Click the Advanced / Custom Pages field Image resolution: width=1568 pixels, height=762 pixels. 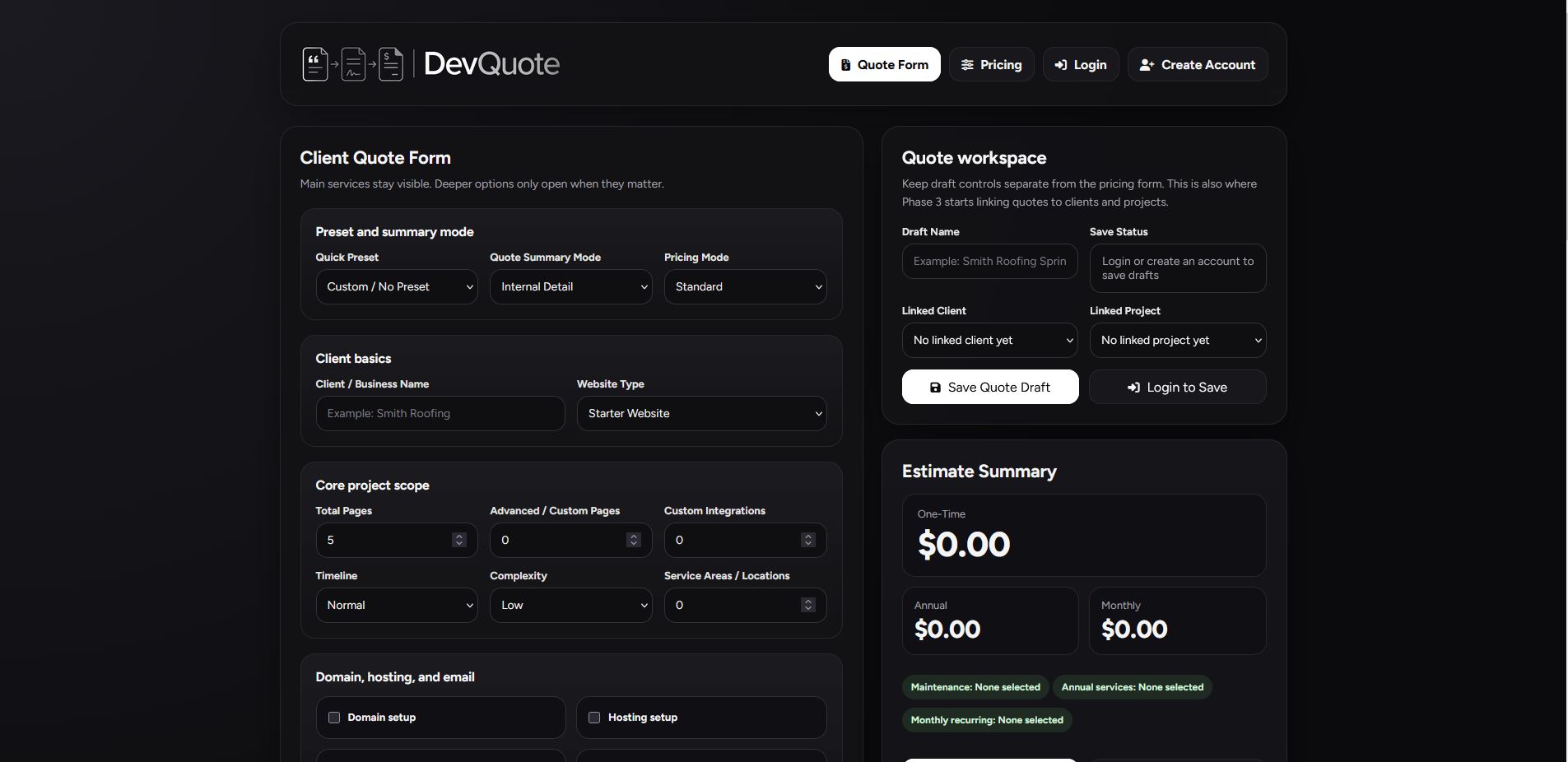[570, 540]
